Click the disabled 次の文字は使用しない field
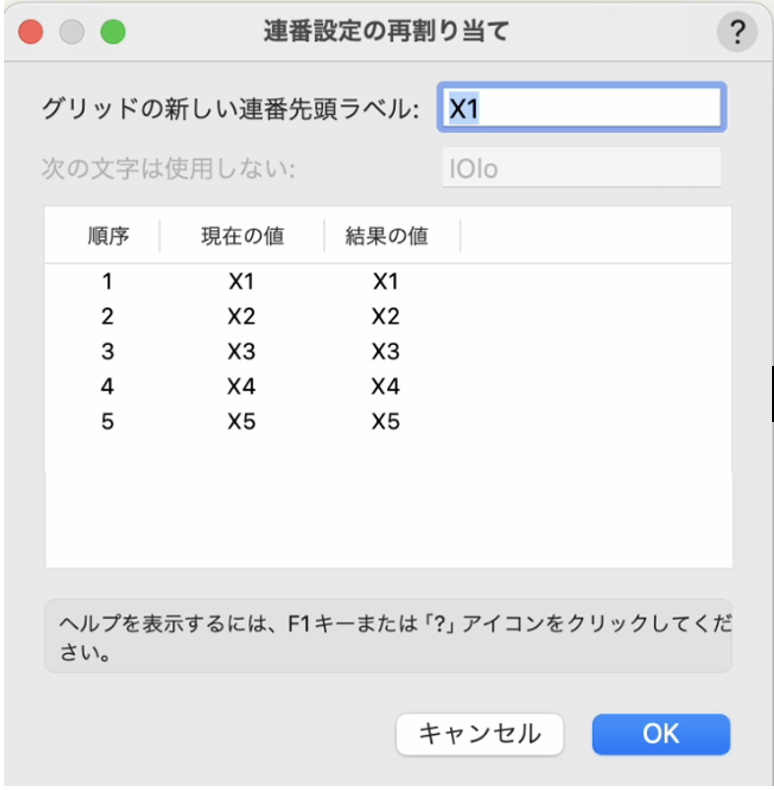The width and height of the screenshot is (774, 790). (x=581, y=168)
